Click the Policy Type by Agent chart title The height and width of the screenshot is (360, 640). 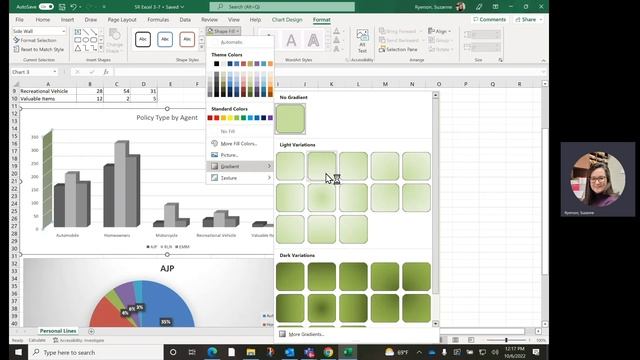167,118
